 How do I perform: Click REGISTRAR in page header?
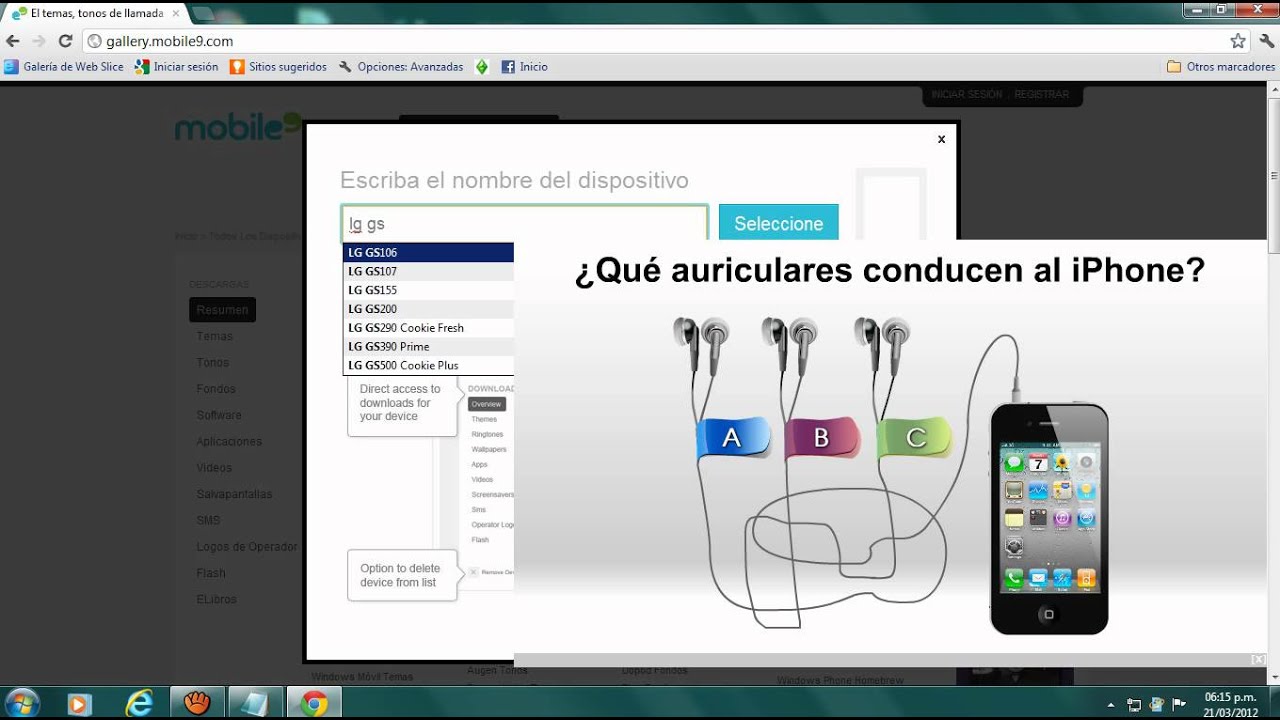pos(1041,94)
